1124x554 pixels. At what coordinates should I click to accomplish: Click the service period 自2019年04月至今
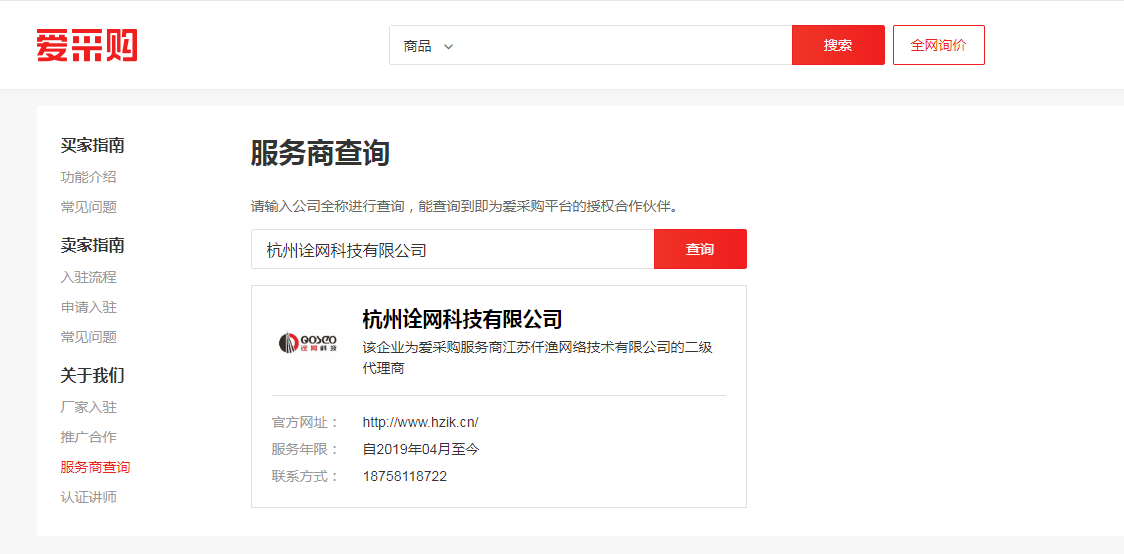(x=421, y=449)
